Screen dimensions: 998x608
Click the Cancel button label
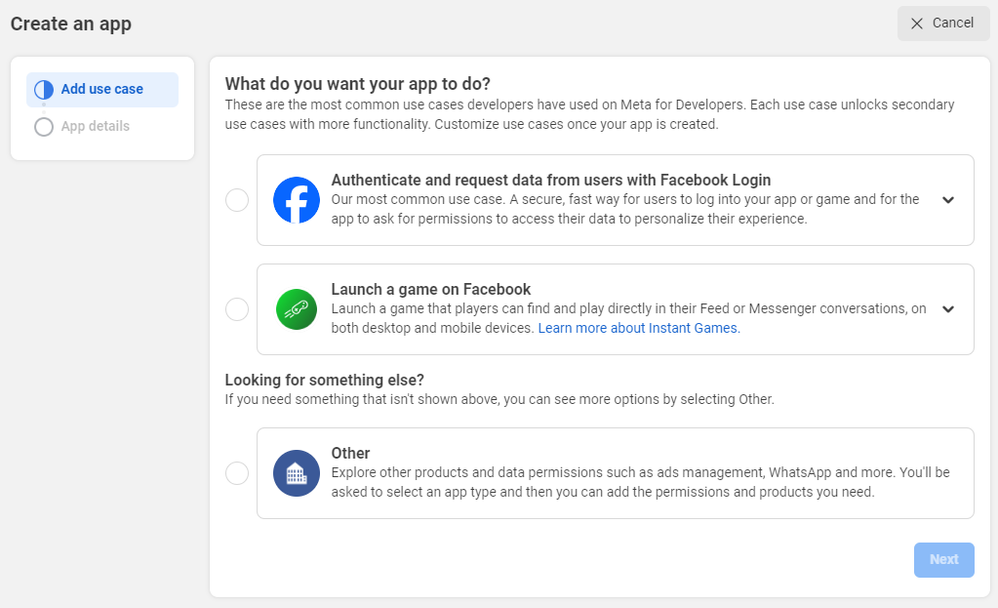point(953,23)
